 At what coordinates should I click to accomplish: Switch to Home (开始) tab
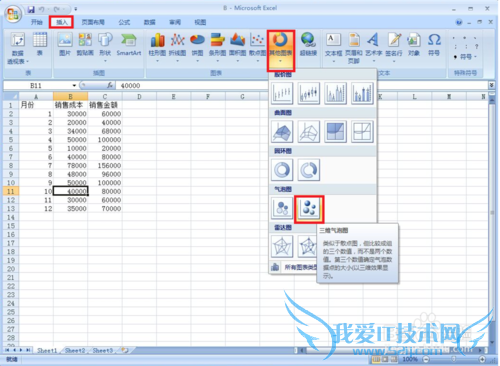[x=37, y=22]
